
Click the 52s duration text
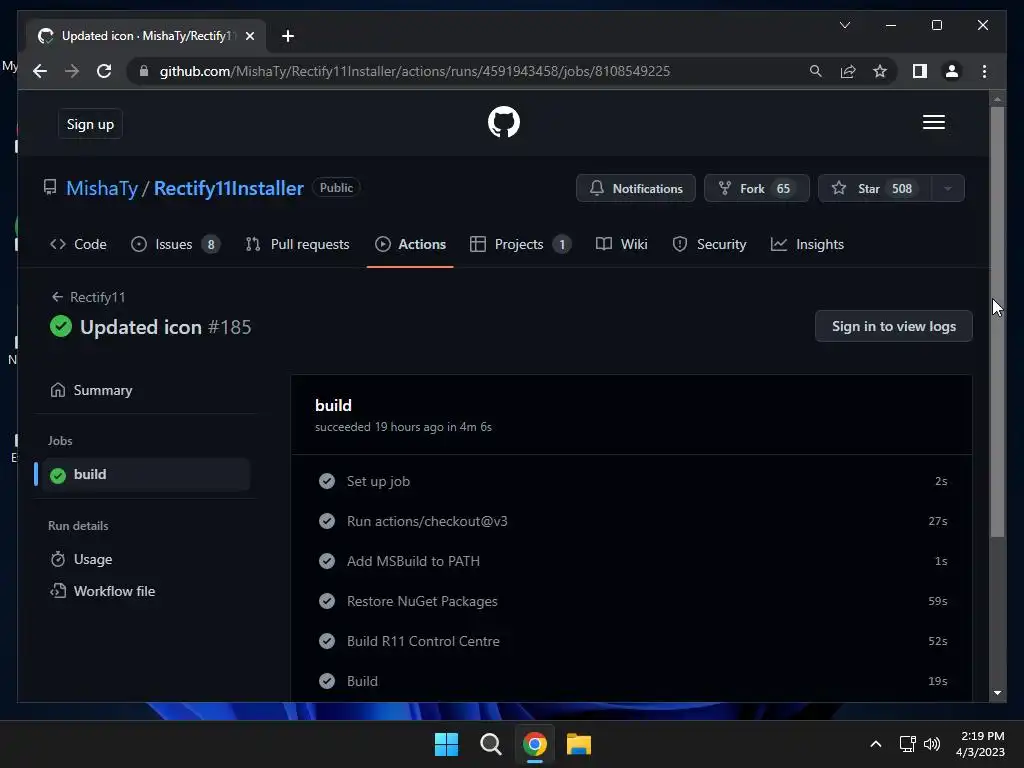(938, 641)
